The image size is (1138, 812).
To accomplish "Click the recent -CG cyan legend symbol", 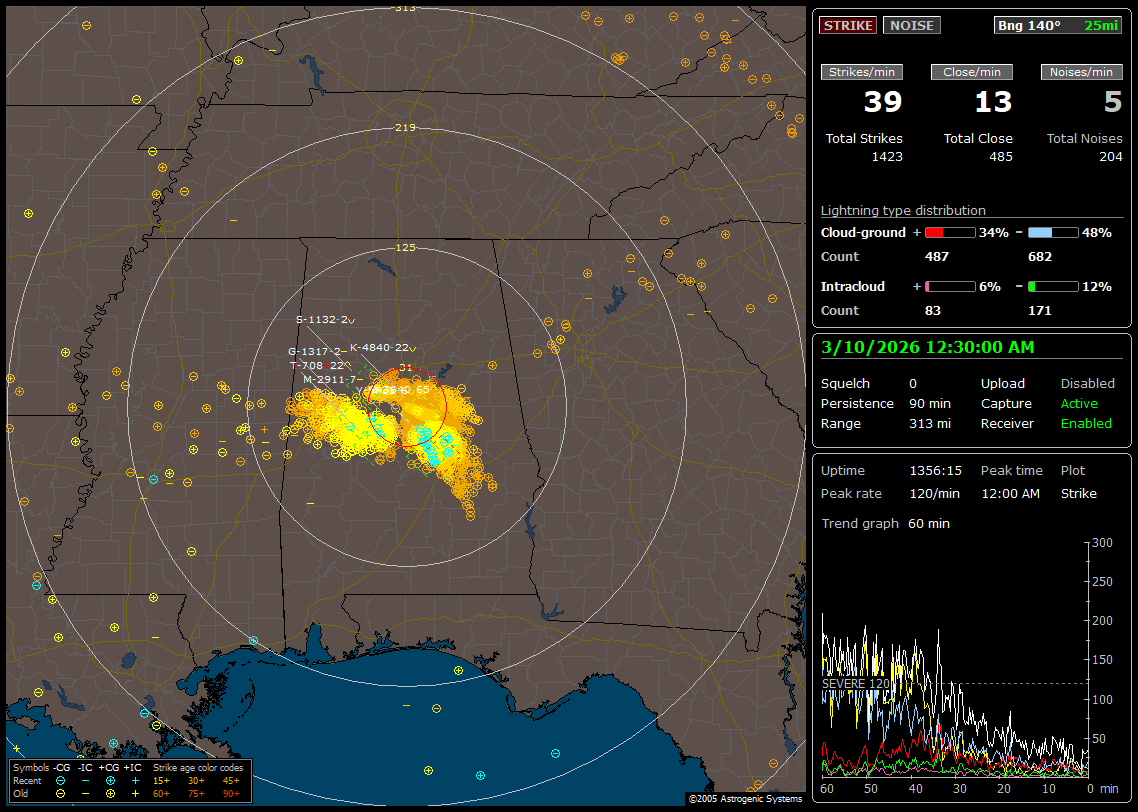I will click(60, 780).
